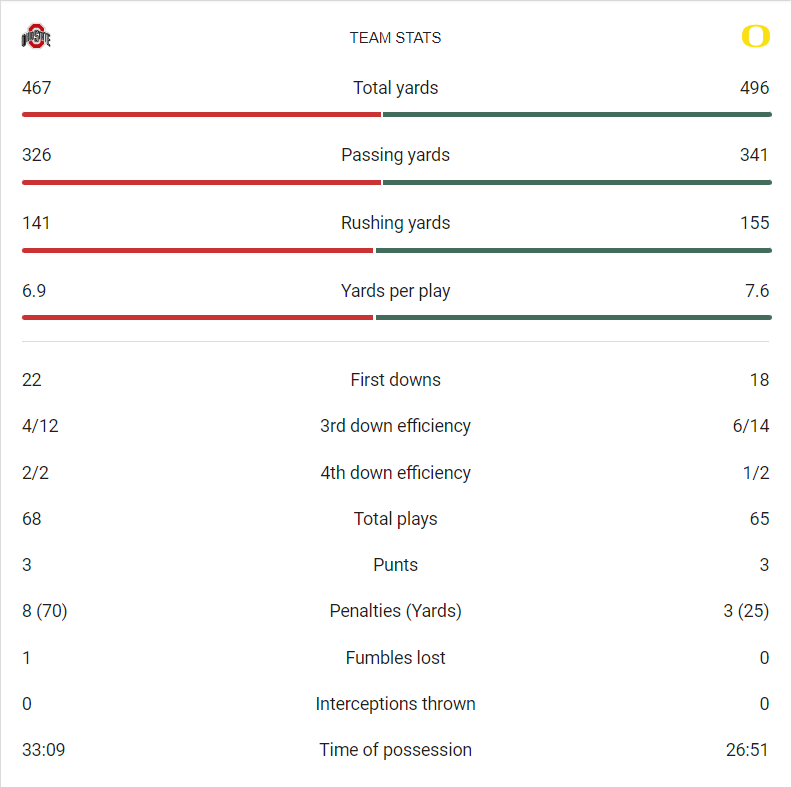Click the Interceptions thrown label

click(395, 704)
